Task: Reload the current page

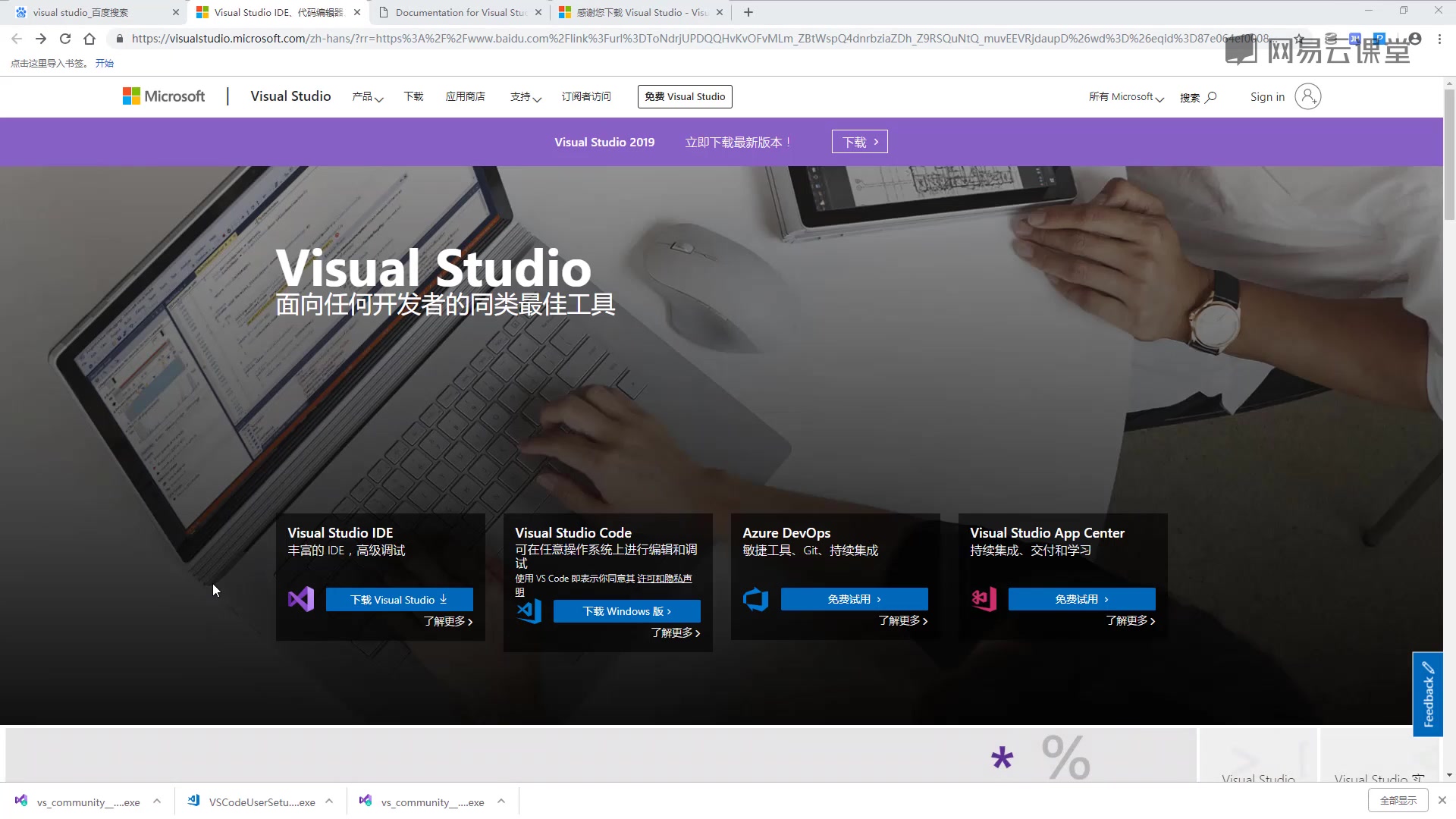Action: [65, 39]
